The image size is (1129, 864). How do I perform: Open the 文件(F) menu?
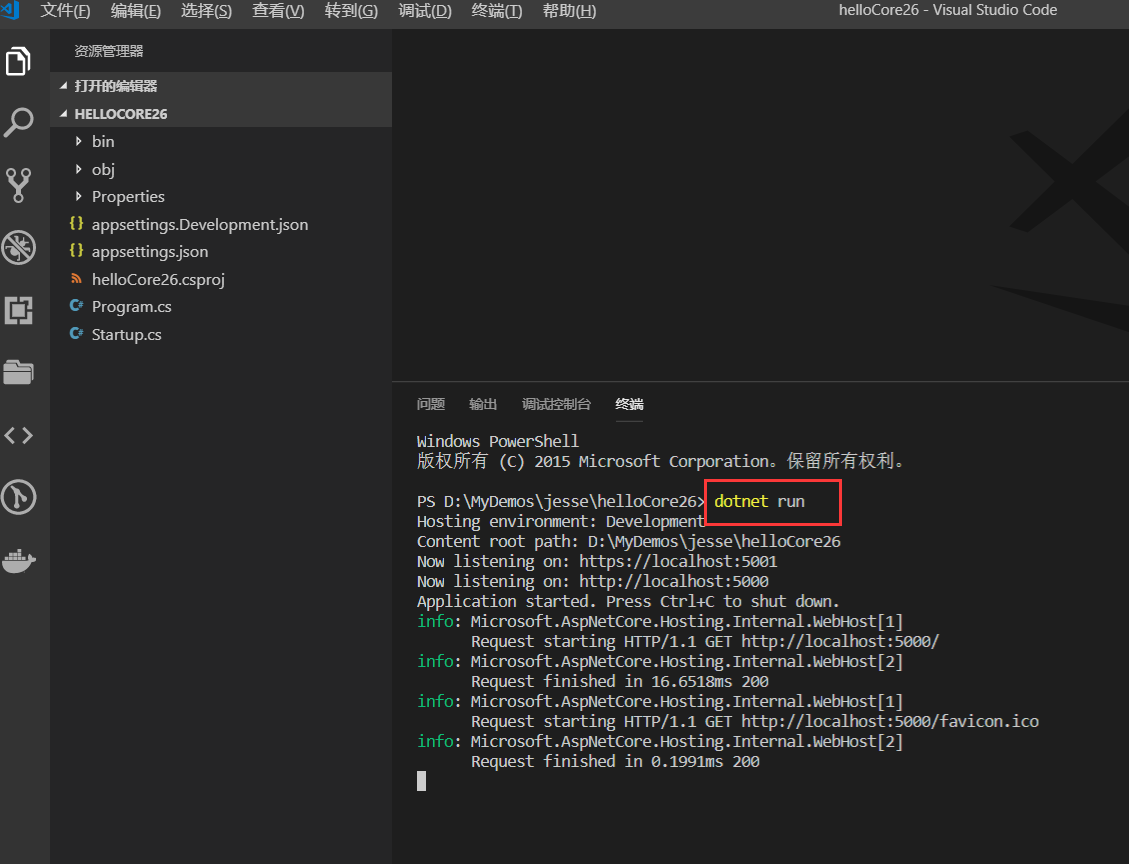click(x=66, y=11)
